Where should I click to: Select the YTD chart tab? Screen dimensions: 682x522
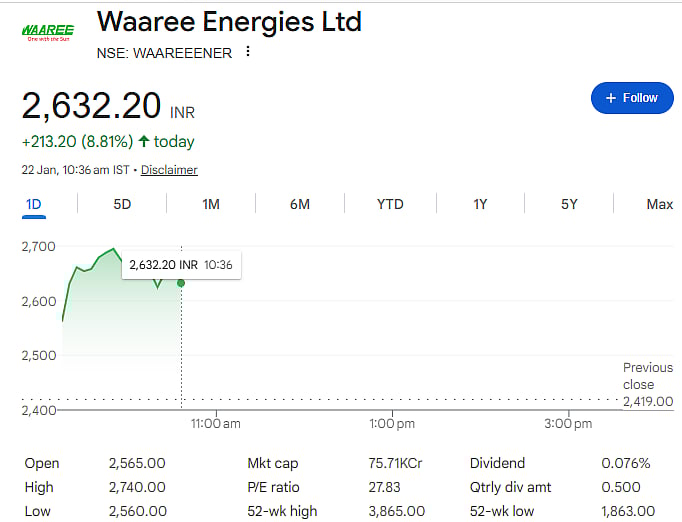390,204
